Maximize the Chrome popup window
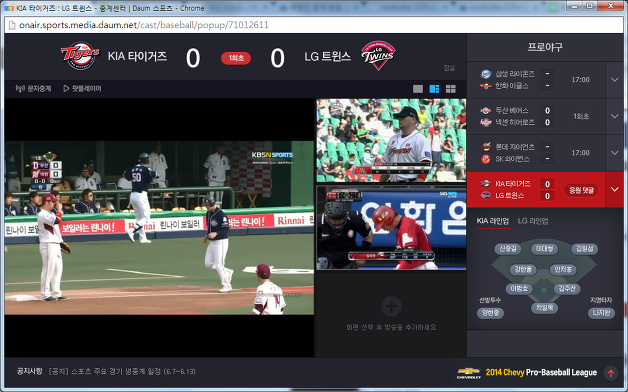 590,6
